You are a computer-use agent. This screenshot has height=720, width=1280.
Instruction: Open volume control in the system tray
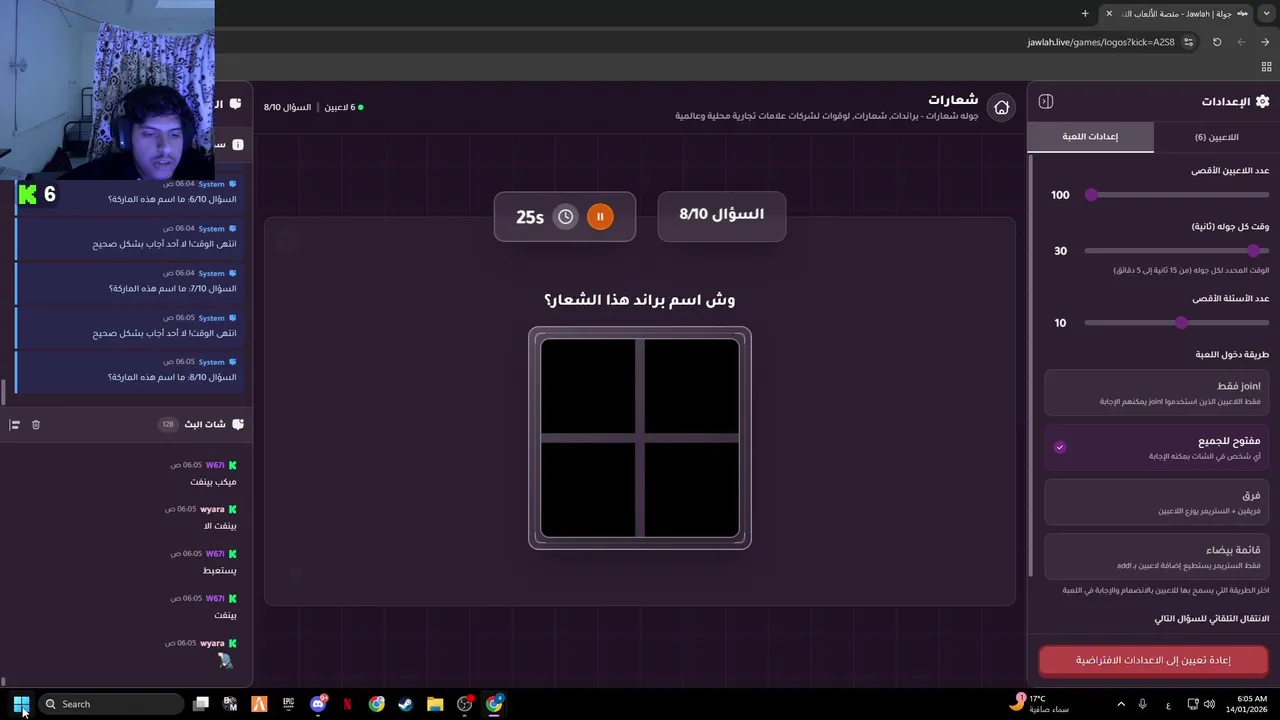coord(1209,704)
